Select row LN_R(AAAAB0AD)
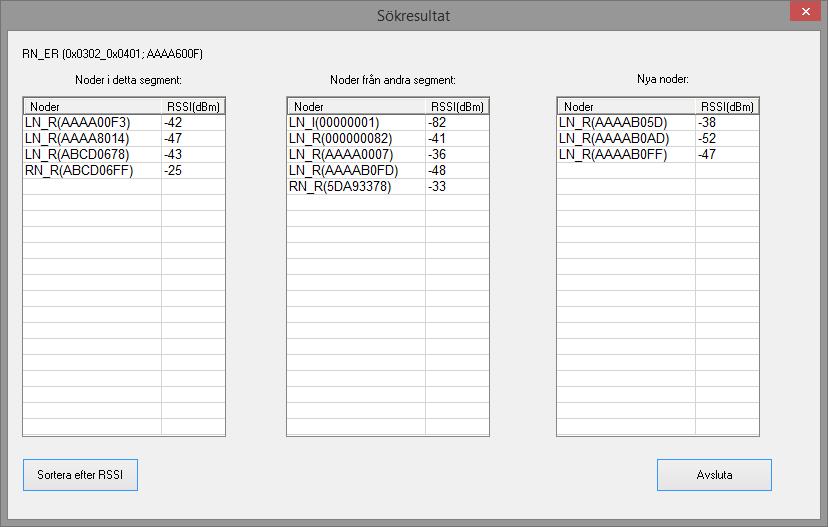 coord(658,138)
